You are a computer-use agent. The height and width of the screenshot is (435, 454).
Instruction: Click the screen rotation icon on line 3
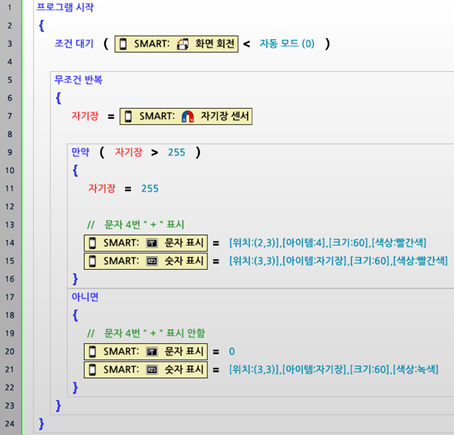click(182, 44)
